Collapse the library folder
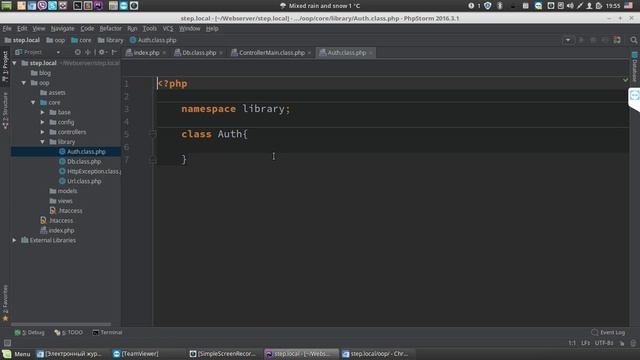 pyautogui.click(x=43, y=142)
